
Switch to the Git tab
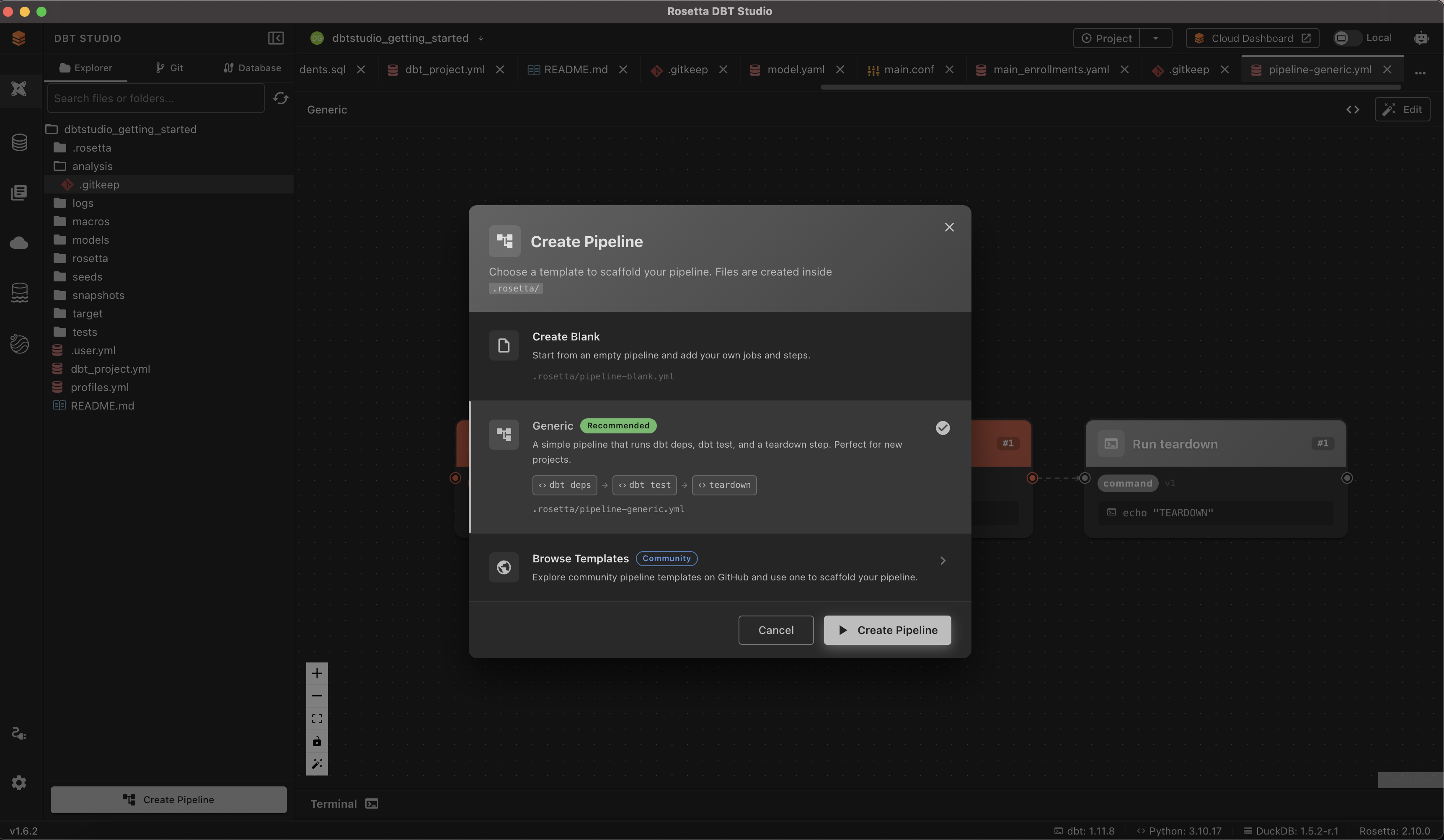coord(170,67)
